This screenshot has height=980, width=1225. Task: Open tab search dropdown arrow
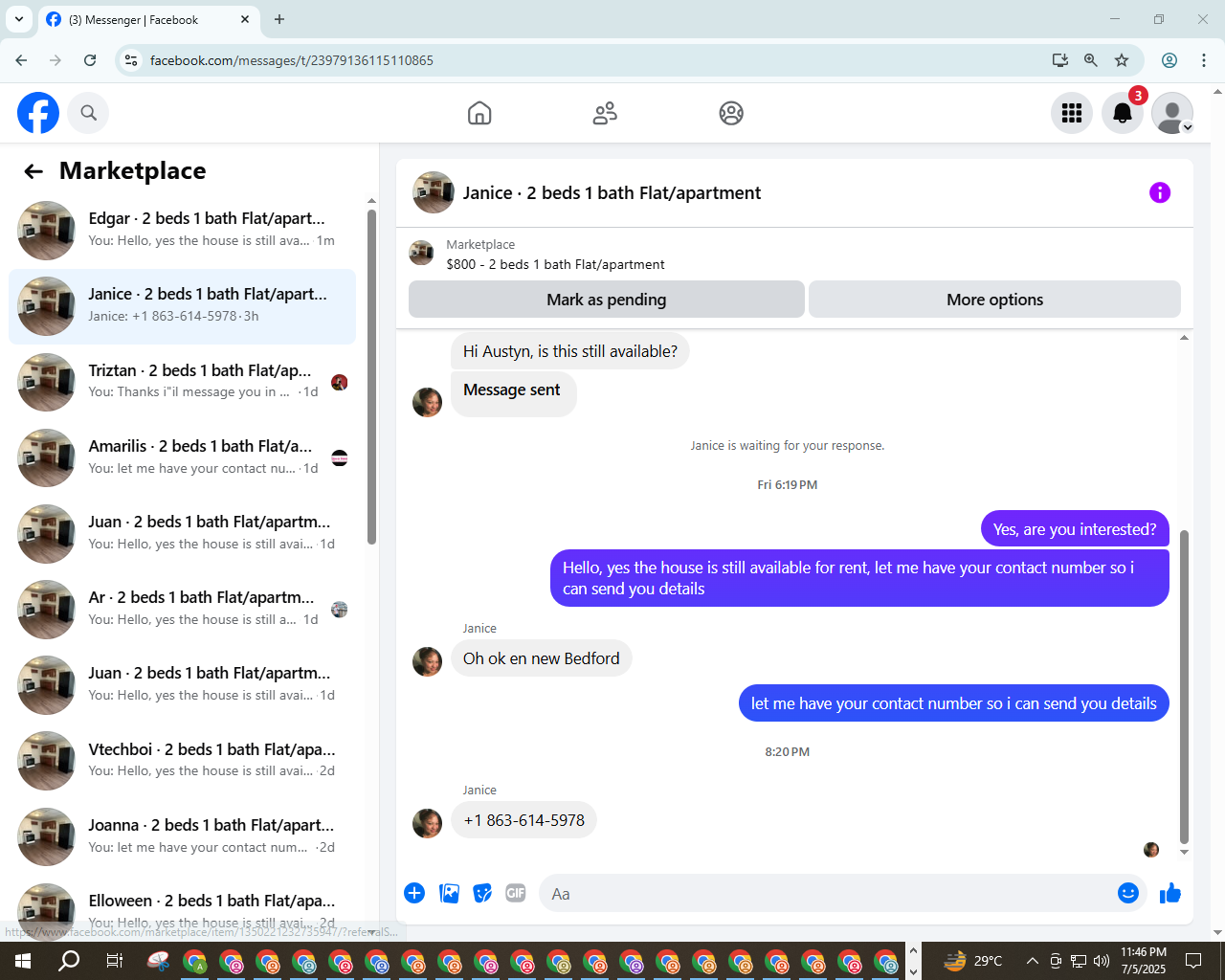pyautogui.click(x=18, y=19)
